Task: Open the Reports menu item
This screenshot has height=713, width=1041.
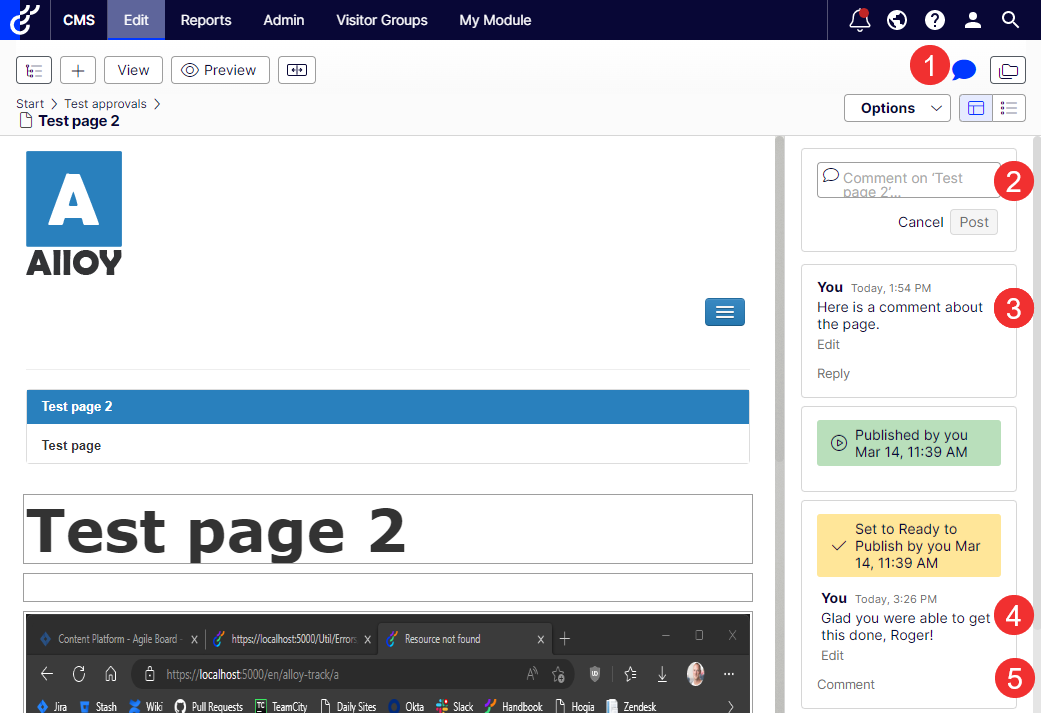Action: click(x=206, y=20)
